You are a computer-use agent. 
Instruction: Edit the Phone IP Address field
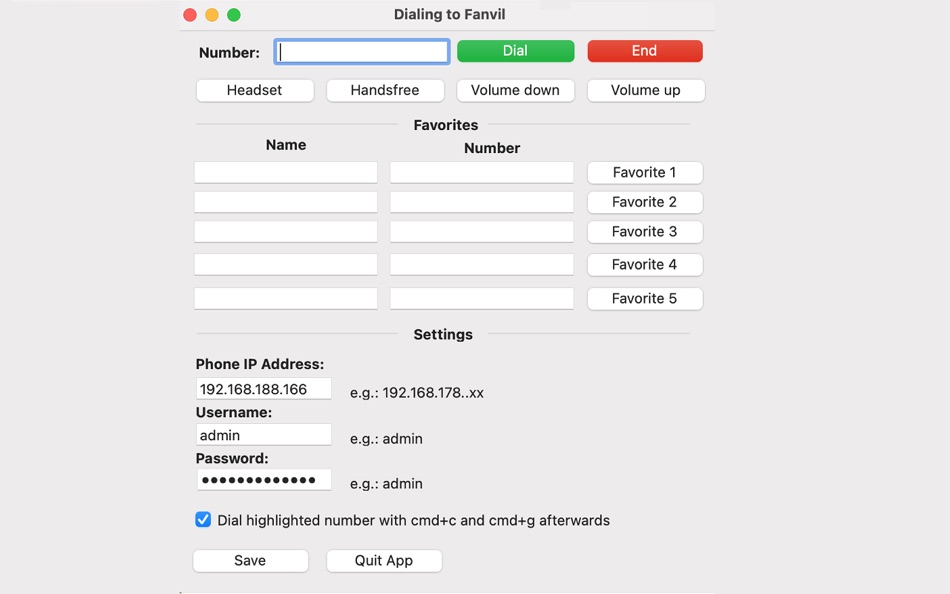tap(264, 389)
